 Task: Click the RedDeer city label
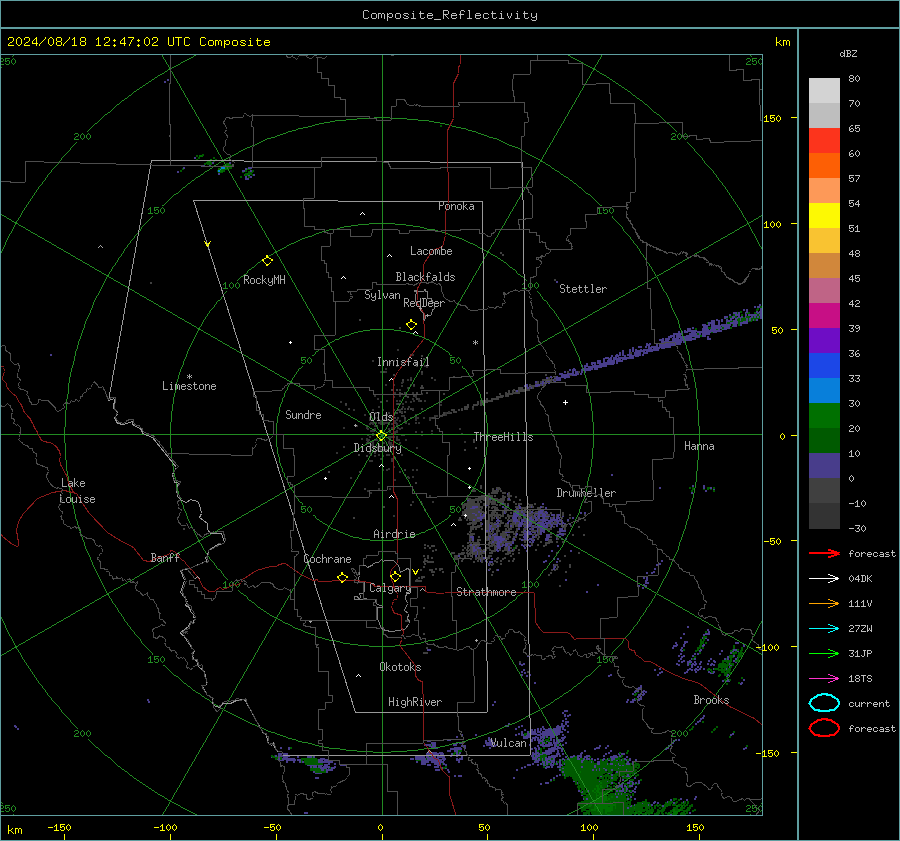pos(424,303)
